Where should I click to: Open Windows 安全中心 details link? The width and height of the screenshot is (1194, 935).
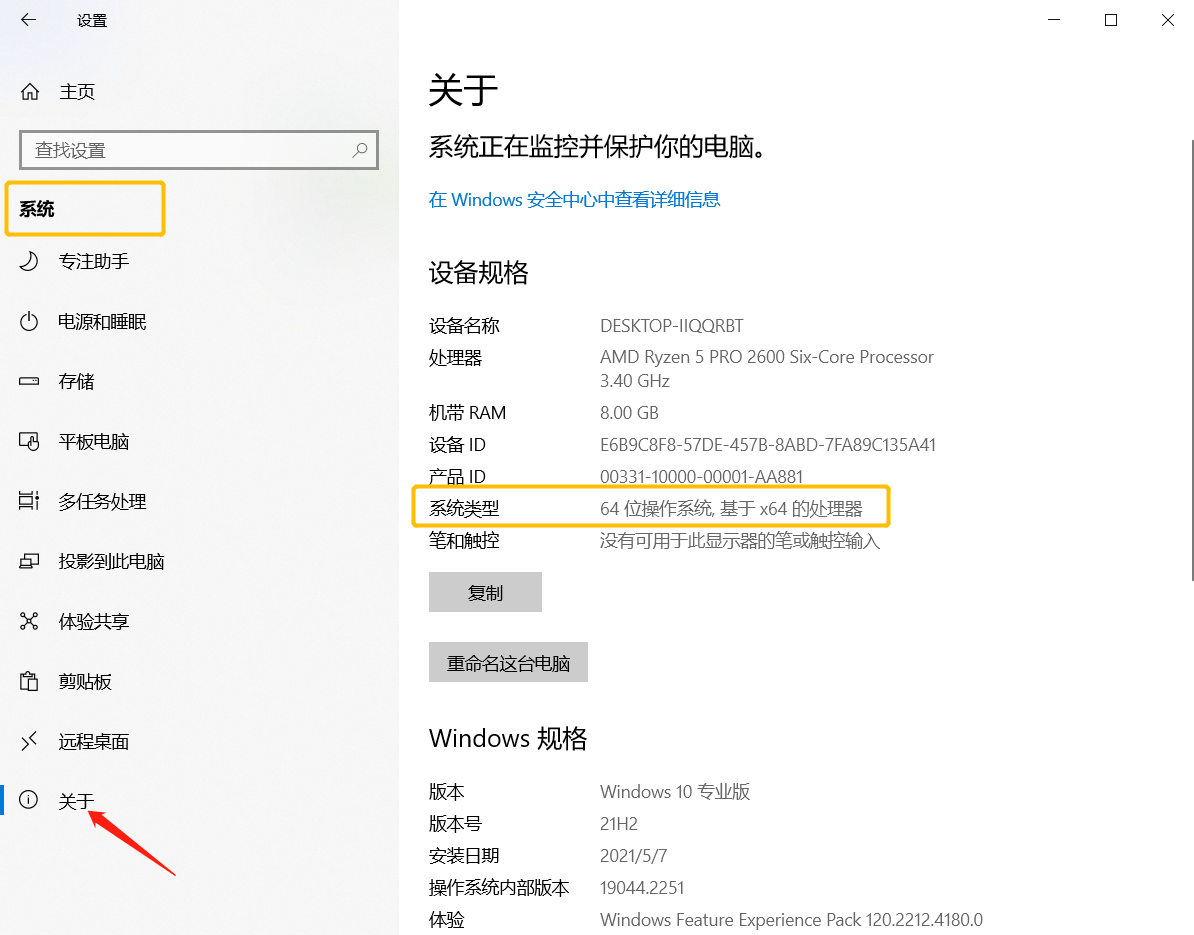point(574,199)
